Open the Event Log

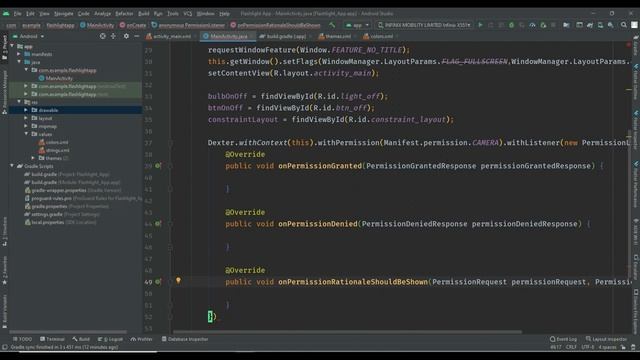tap(563, 339)
